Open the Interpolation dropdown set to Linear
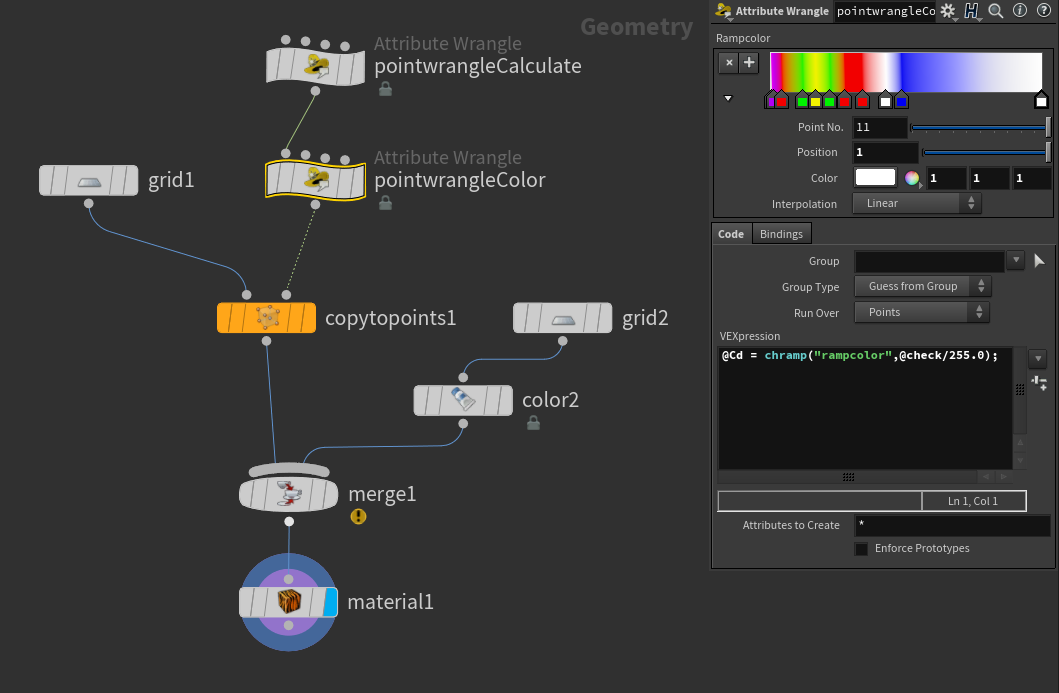Viewport: 1059px width, 693px height. [916, 204]
